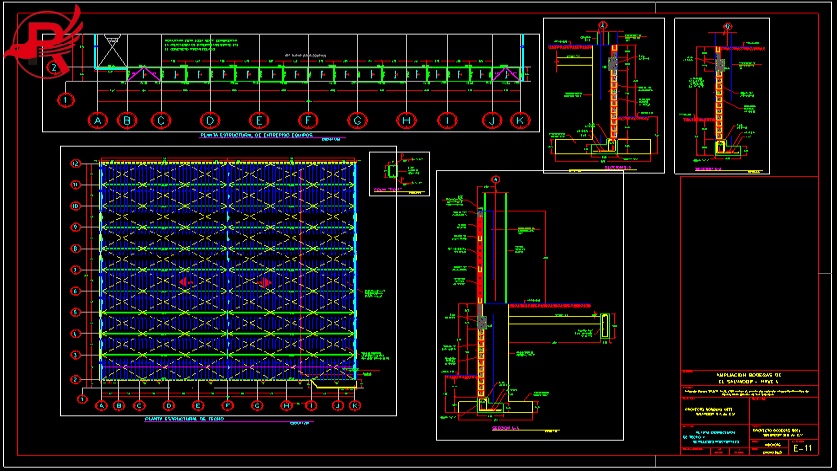Select grid bubble F in the top entrepiso plan
The height and width of the screenshot is (471, 837).
click(x=308, y=121)
